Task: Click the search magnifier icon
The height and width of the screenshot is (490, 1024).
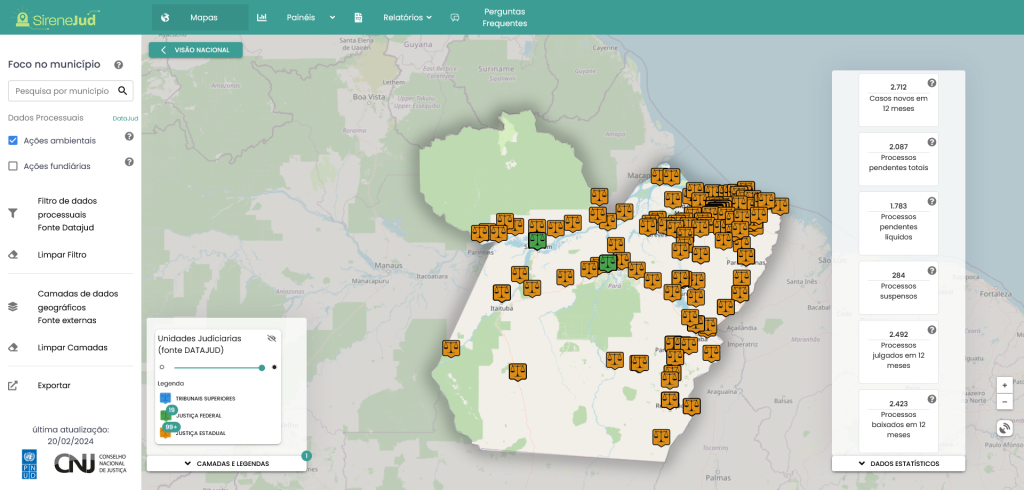Action: coord(122,91)
